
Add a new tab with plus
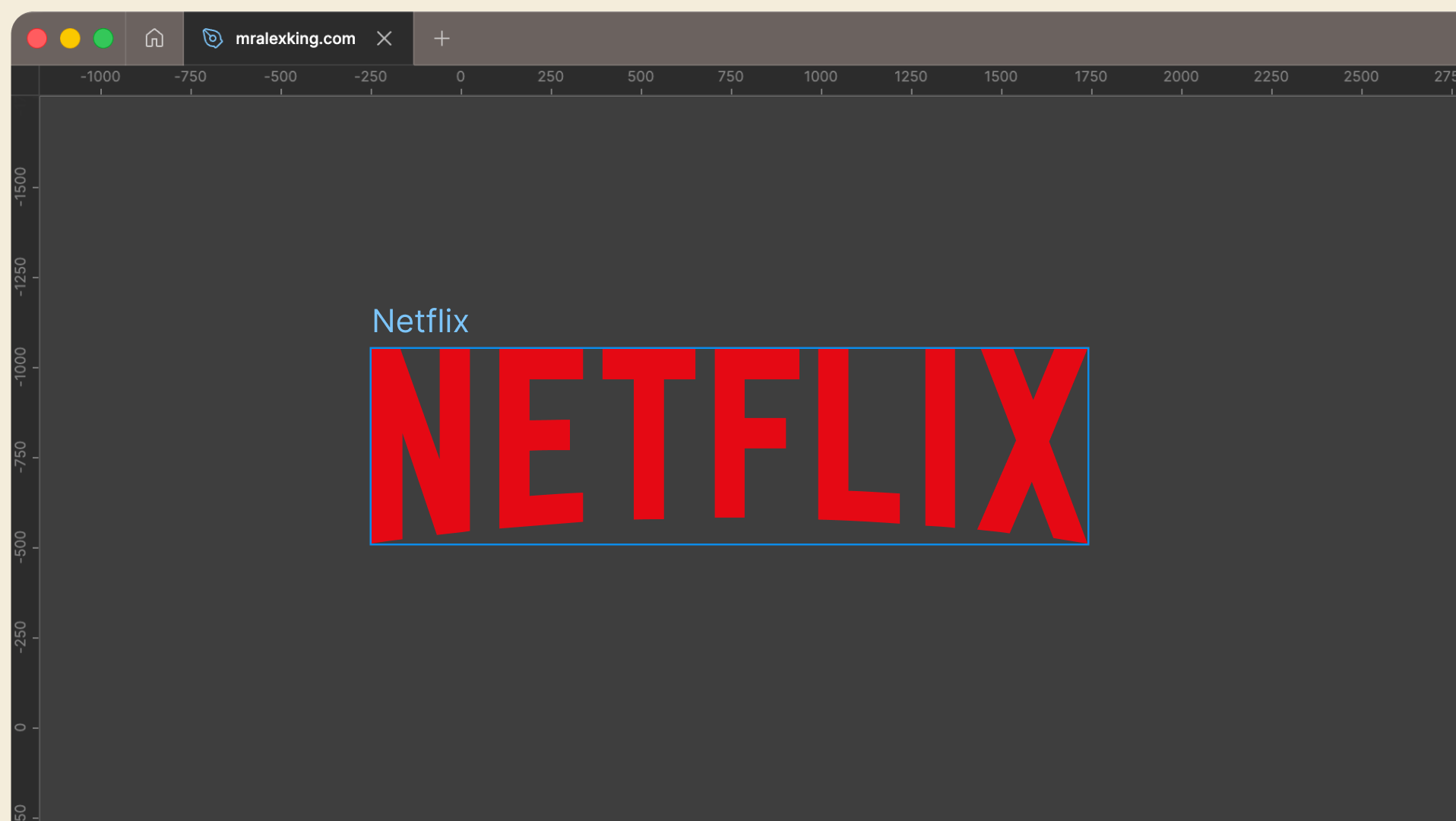(x=442, y=38)
